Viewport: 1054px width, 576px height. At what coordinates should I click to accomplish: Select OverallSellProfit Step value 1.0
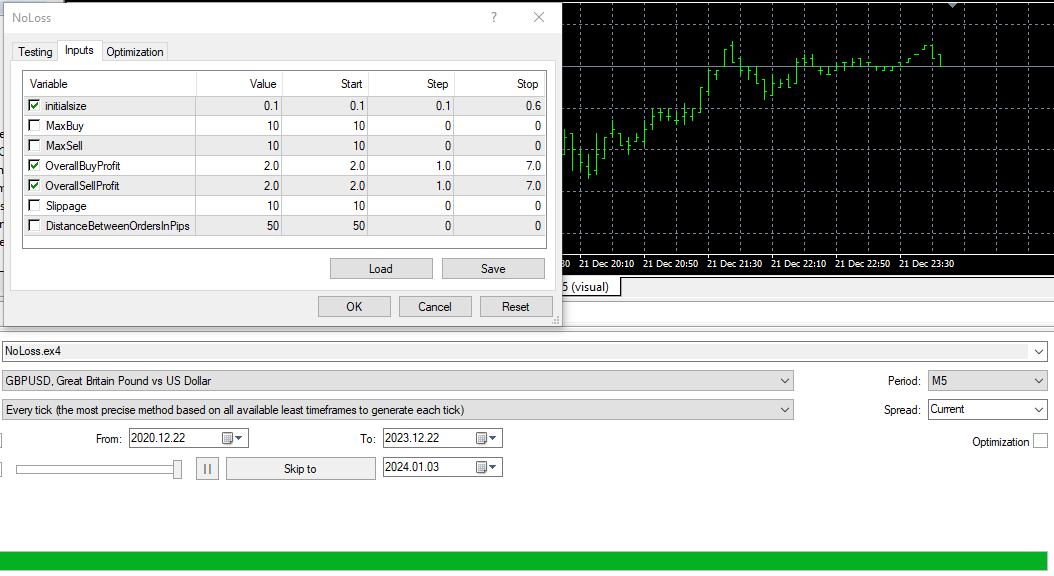tap(411, 186)
